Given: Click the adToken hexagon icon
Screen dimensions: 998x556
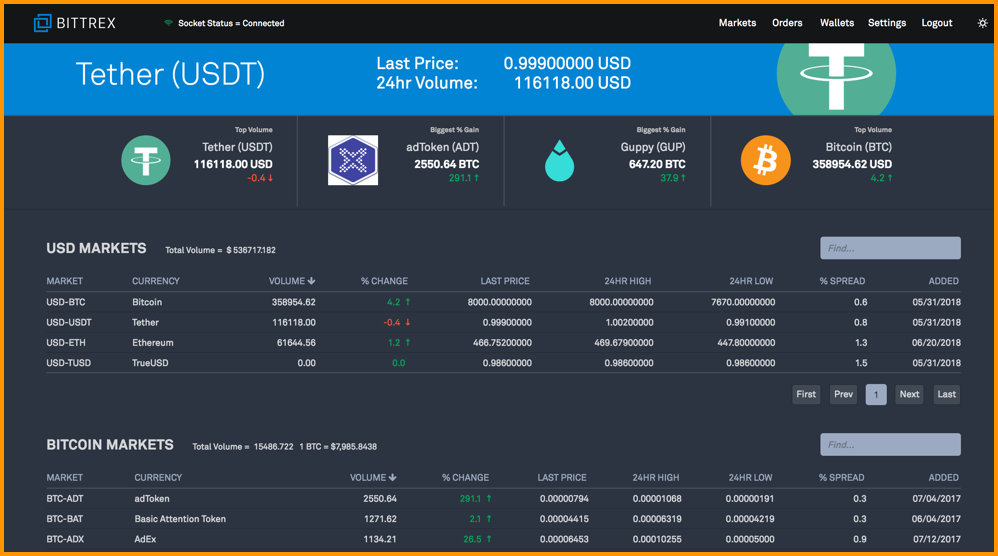Looking at the screenshot, I should click(353, 160).
